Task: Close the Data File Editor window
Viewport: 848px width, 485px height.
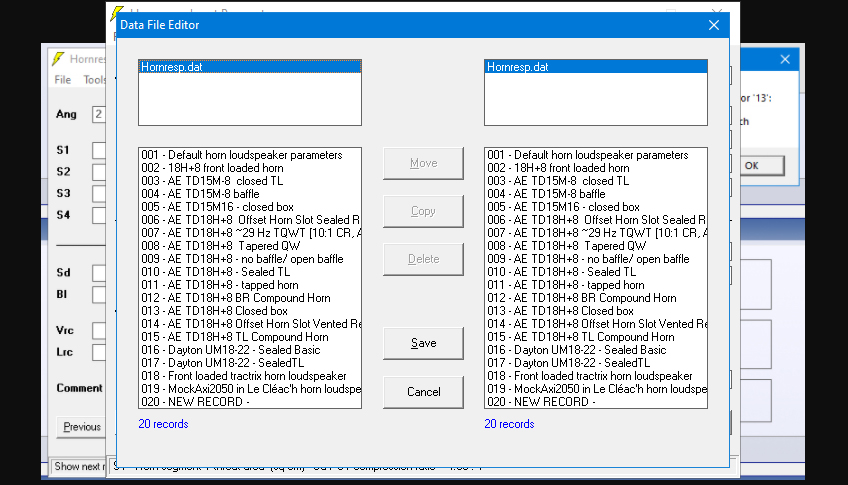Action: click(x=714, y=25)
